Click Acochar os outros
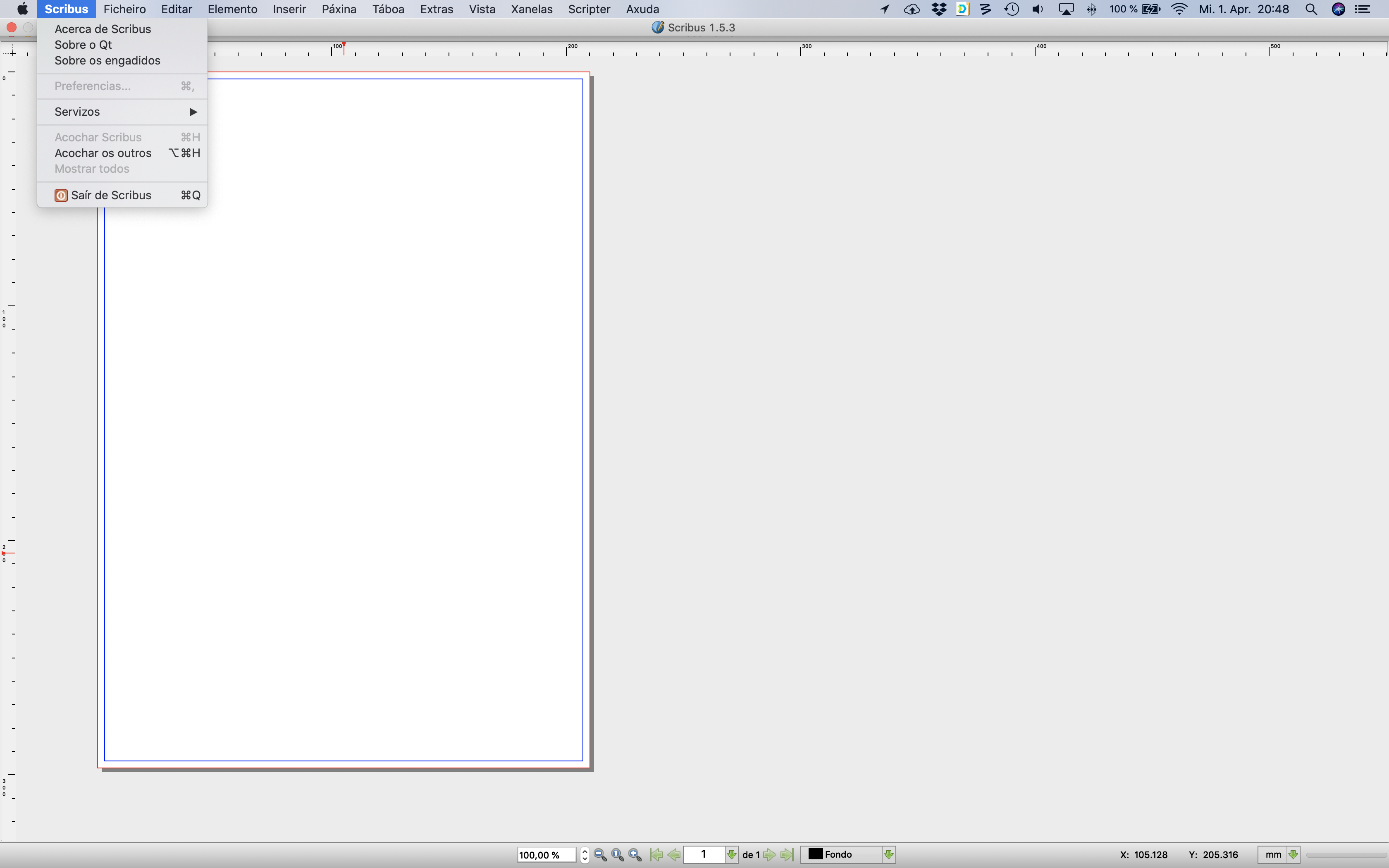 pos(103,153)
